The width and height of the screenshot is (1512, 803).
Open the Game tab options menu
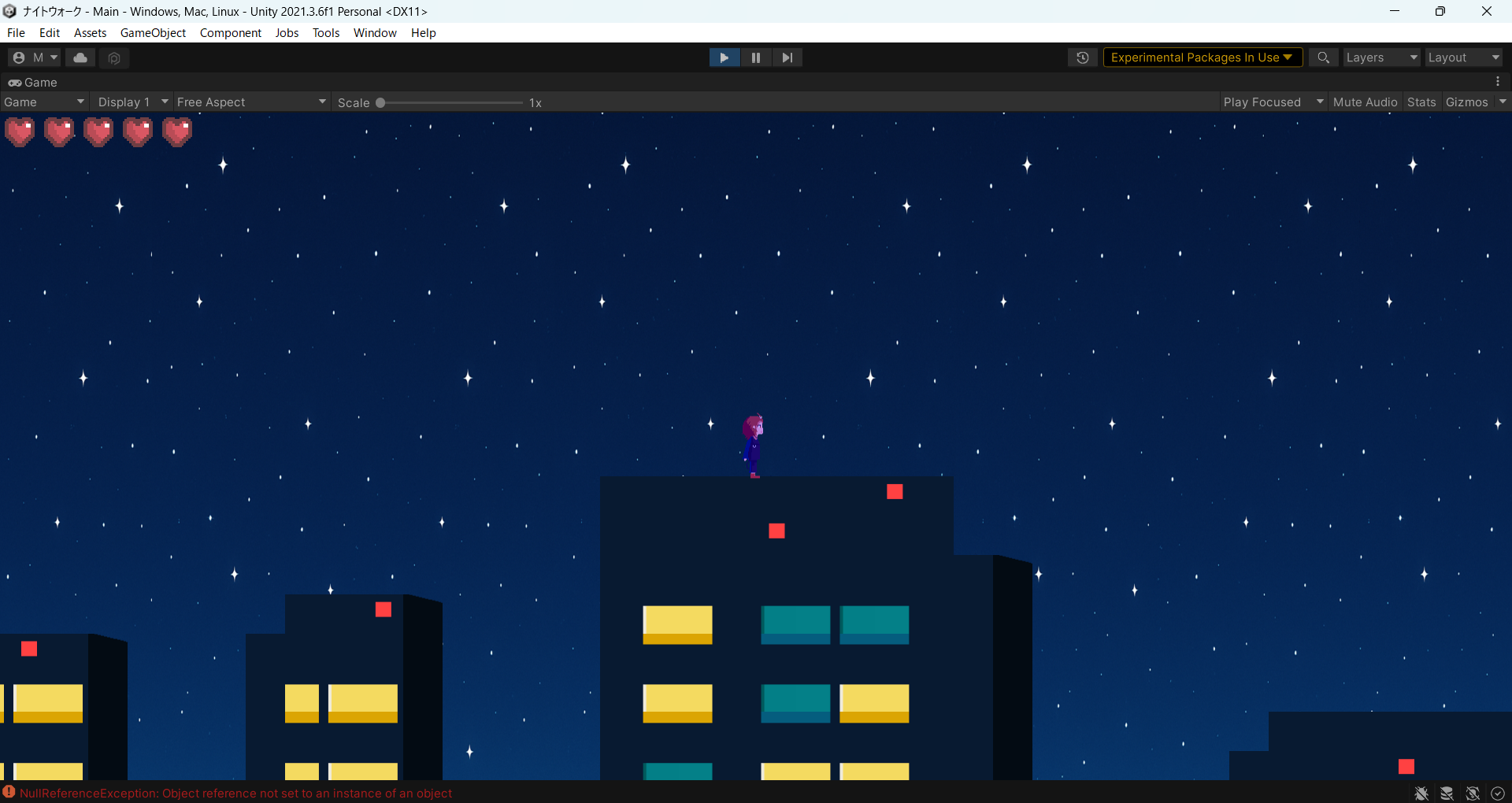1498,82
